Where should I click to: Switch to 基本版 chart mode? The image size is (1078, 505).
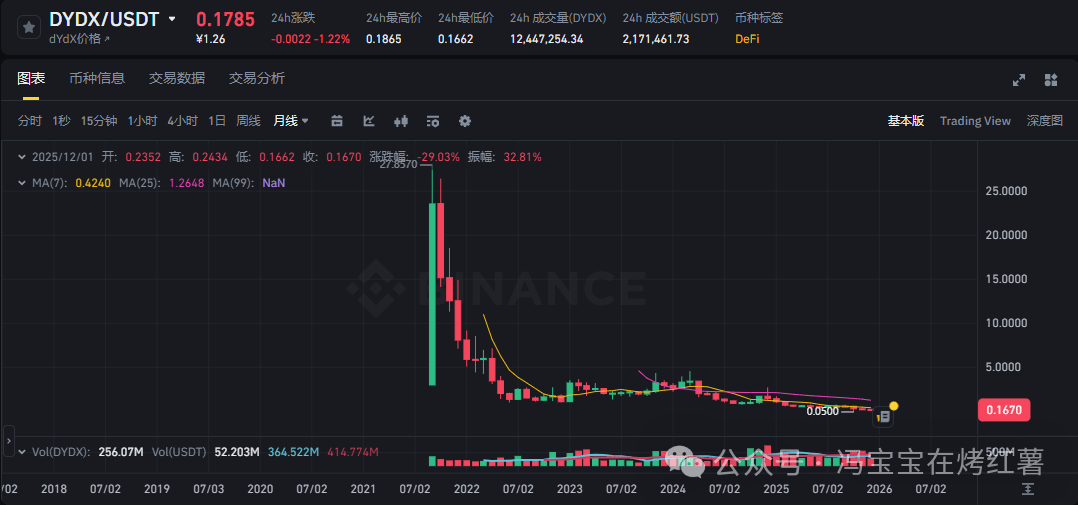905,121
